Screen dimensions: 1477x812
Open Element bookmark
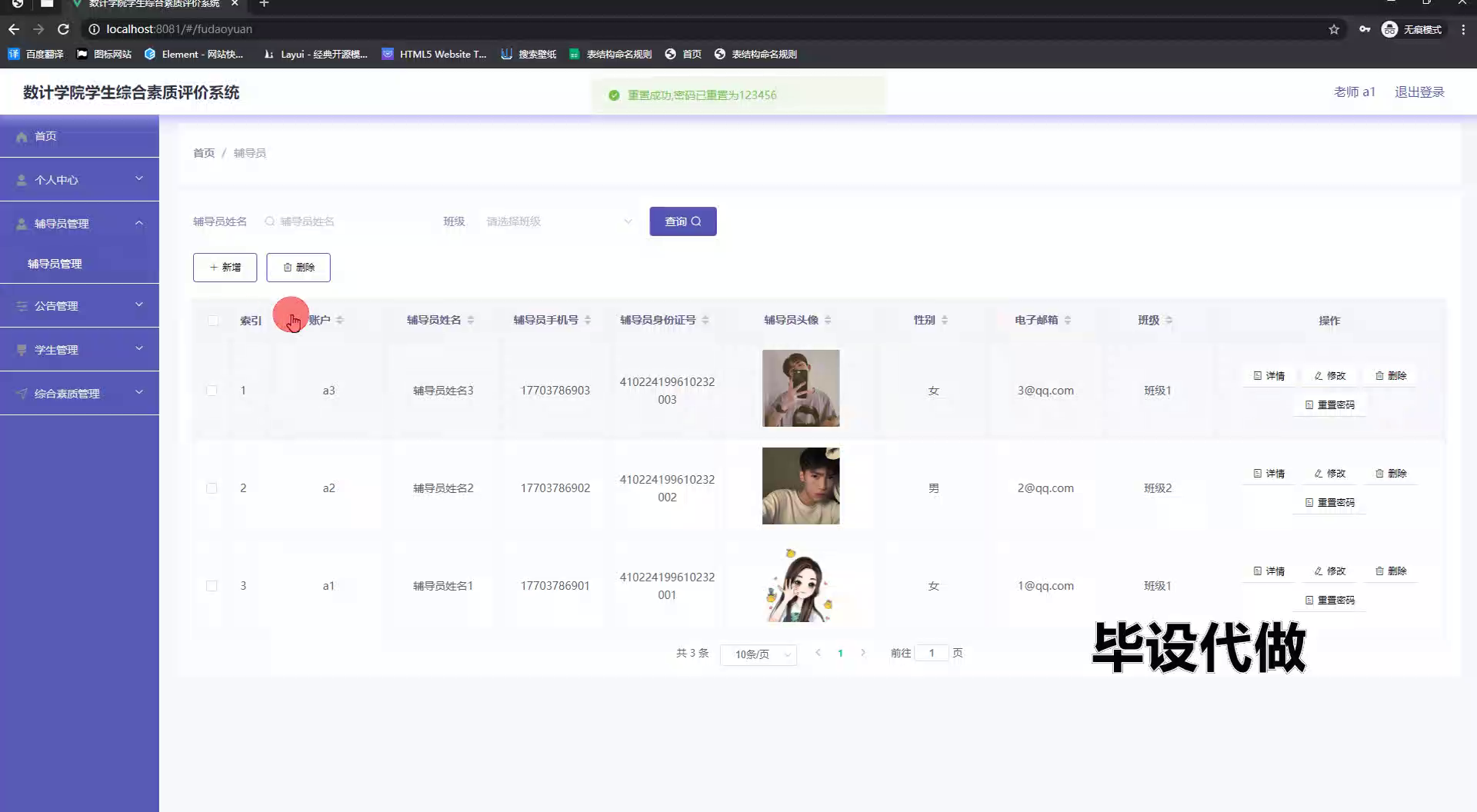point(194,54)
